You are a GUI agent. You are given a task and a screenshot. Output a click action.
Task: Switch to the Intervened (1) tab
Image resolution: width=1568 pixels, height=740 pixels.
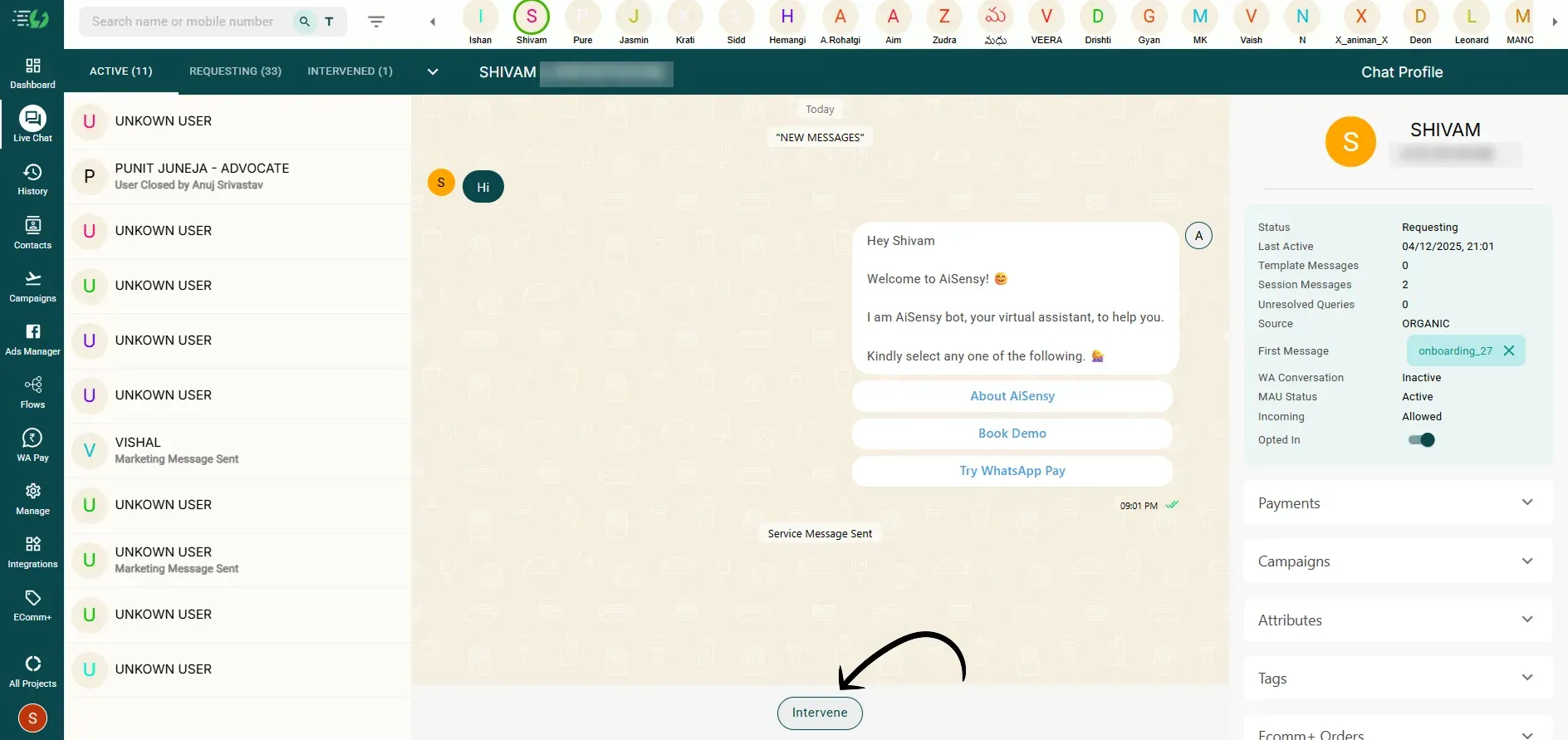[350, 71]
